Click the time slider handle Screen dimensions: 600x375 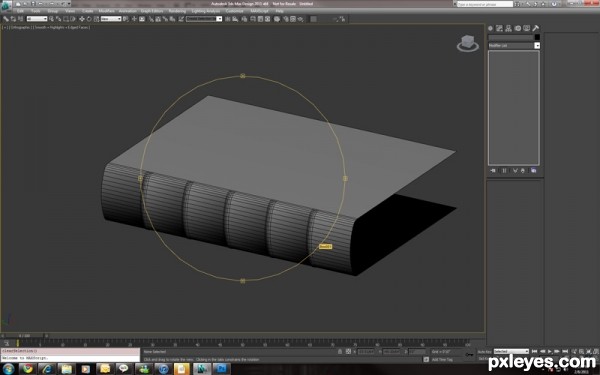pos(24,336)
